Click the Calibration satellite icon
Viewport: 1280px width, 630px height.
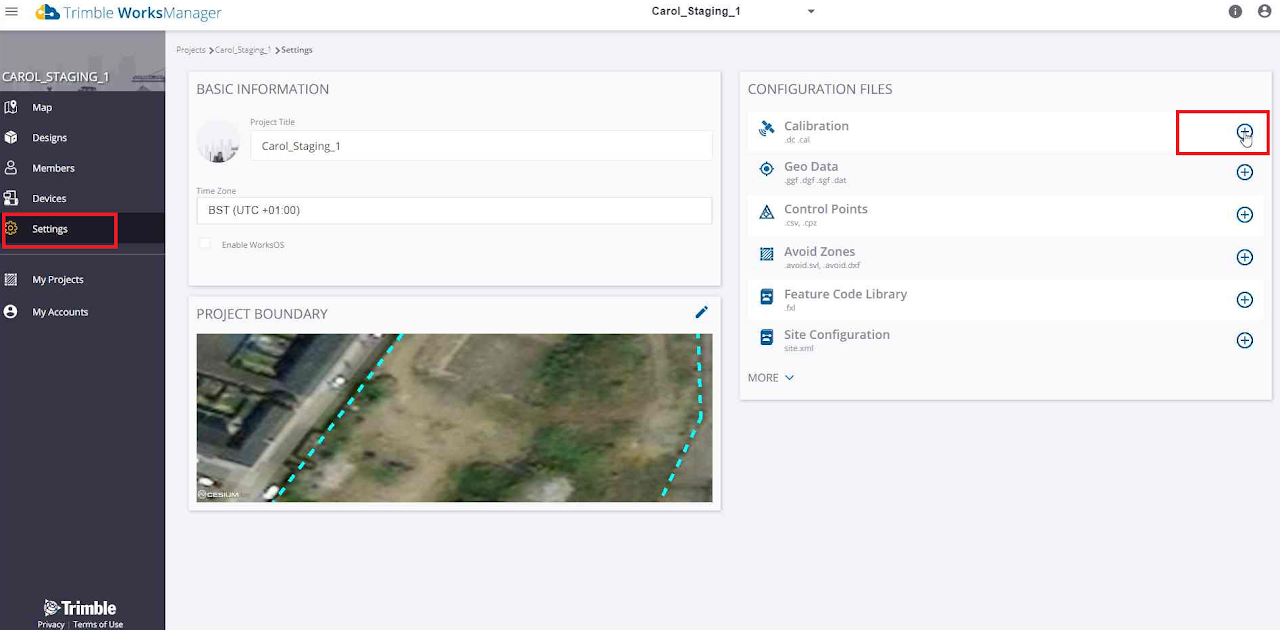pos(767,128)
